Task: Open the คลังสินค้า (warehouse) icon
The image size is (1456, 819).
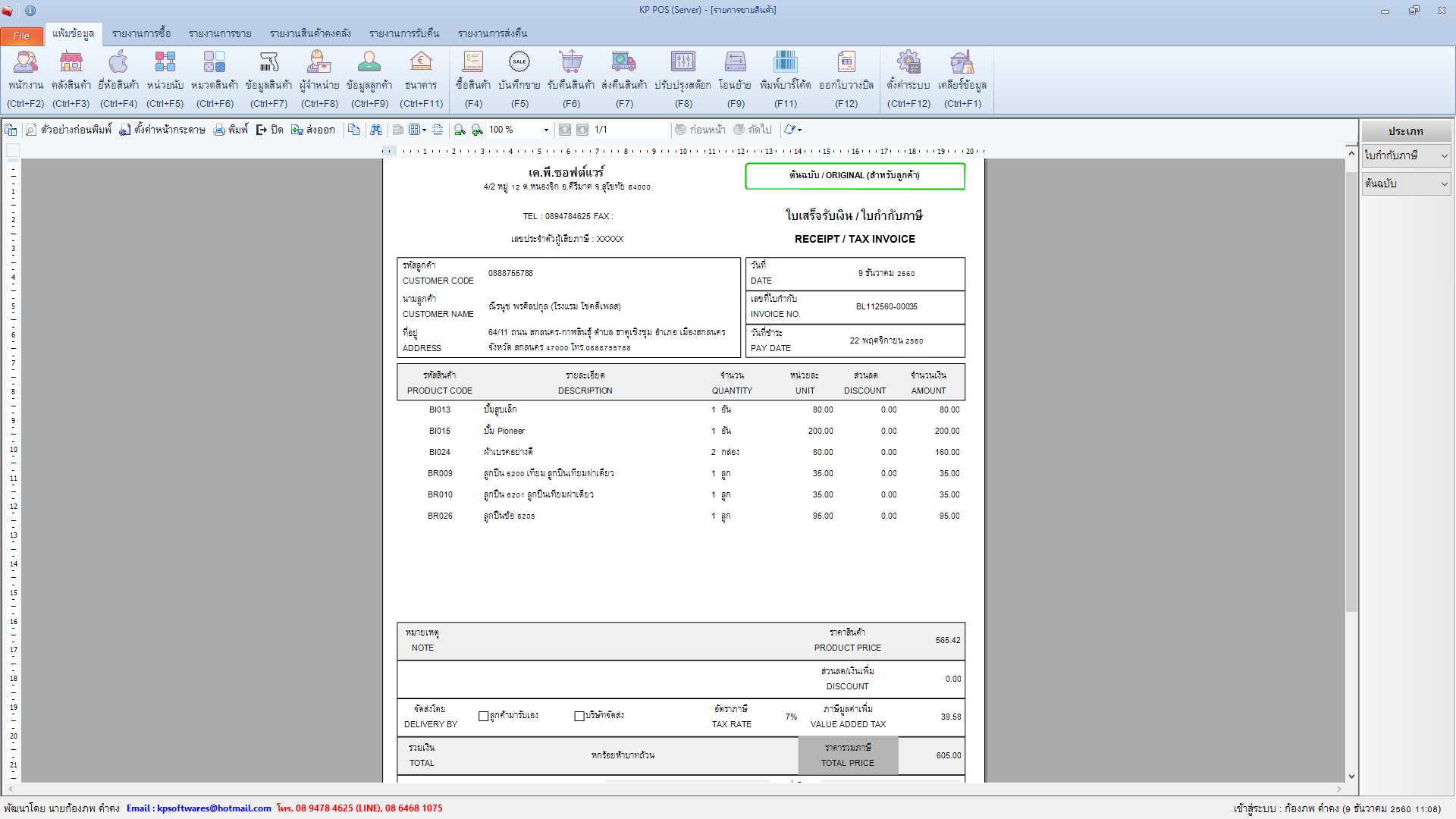Action: 71,80
